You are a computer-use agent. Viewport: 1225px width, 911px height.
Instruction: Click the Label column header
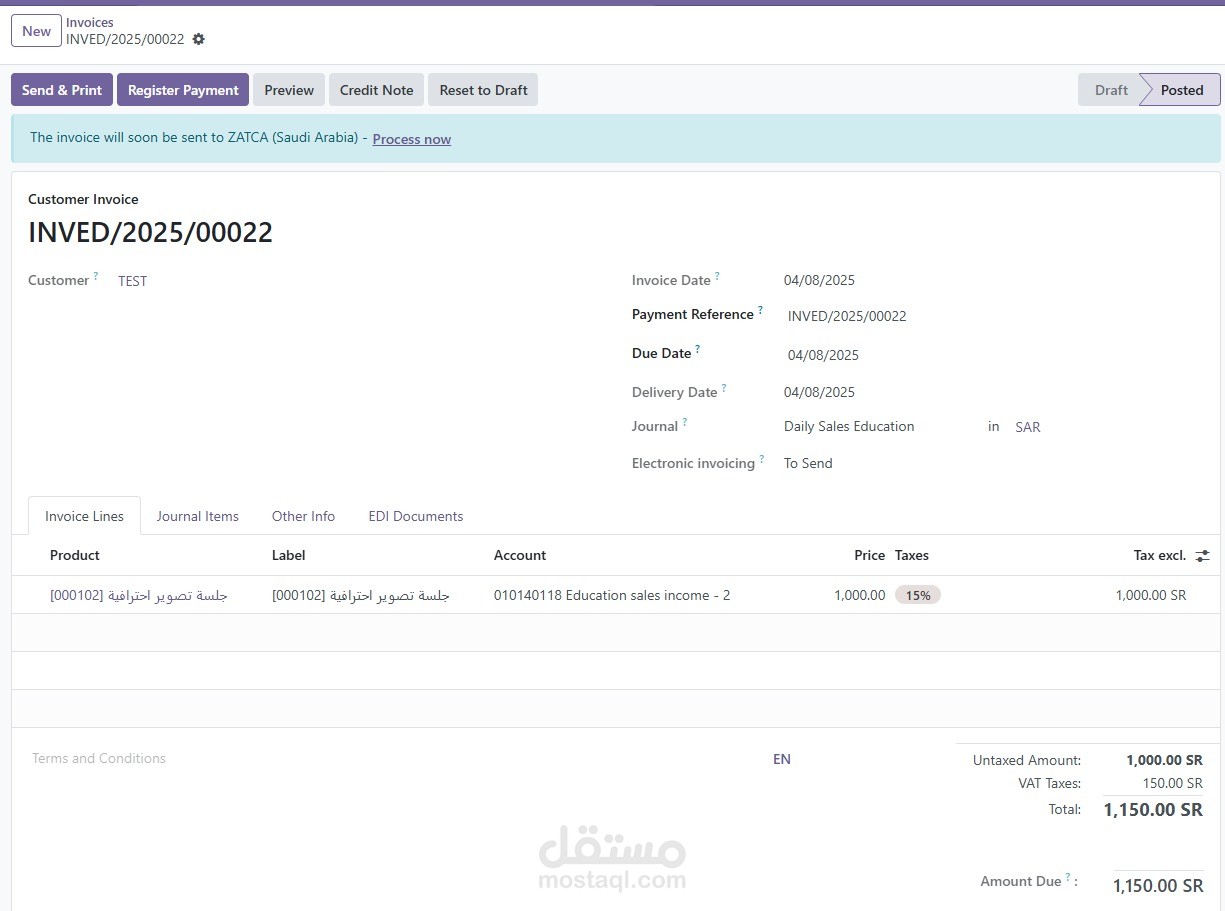288,555
